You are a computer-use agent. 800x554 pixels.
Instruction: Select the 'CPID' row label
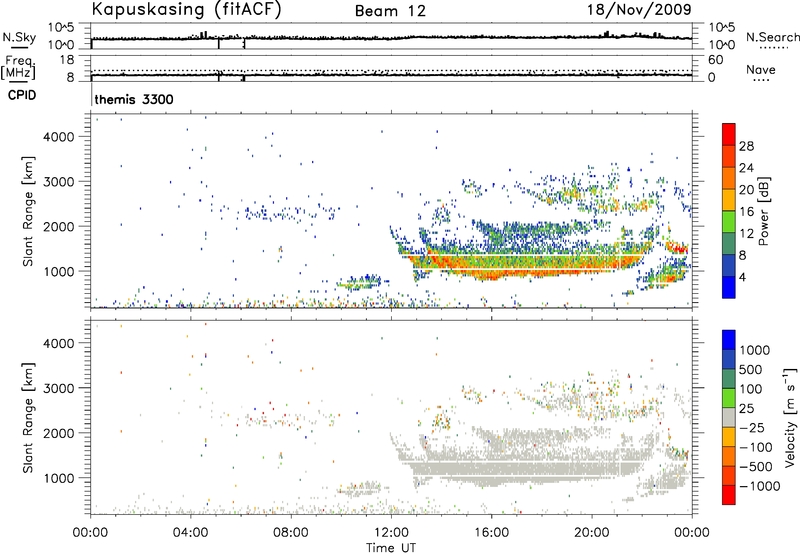(22, 95)
